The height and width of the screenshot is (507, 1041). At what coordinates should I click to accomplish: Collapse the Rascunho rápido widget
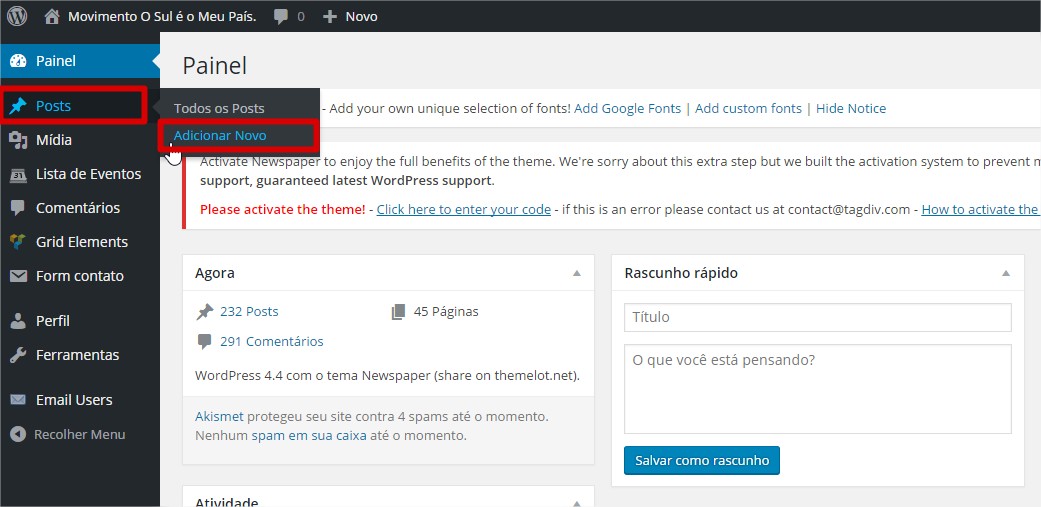click(1006, 273)
